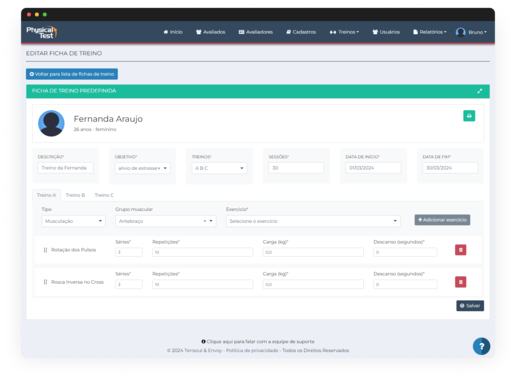
Task: Open the Grupo muscular Antebraço dropdown
Action: [x=166, y=221]
